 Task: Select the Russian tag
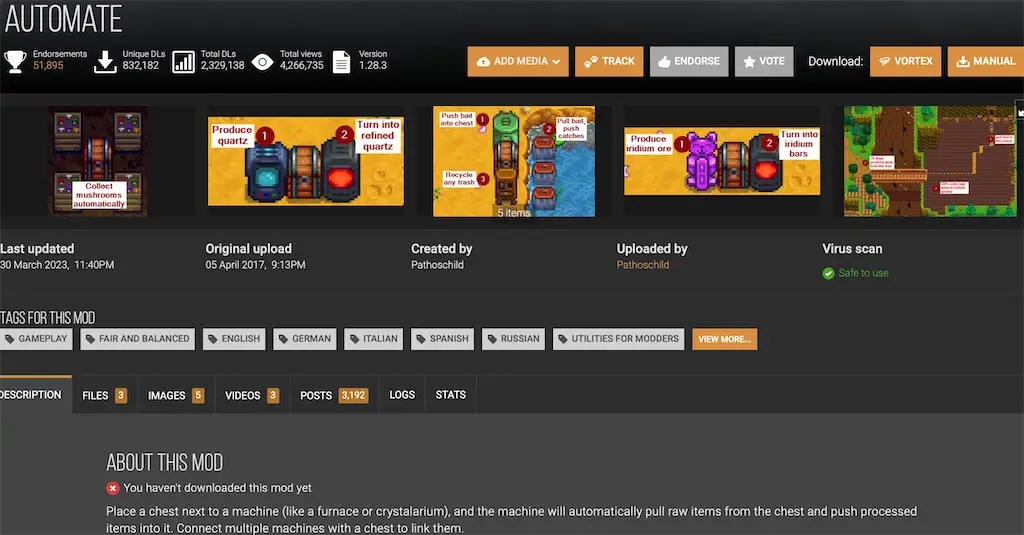(513, 339)
